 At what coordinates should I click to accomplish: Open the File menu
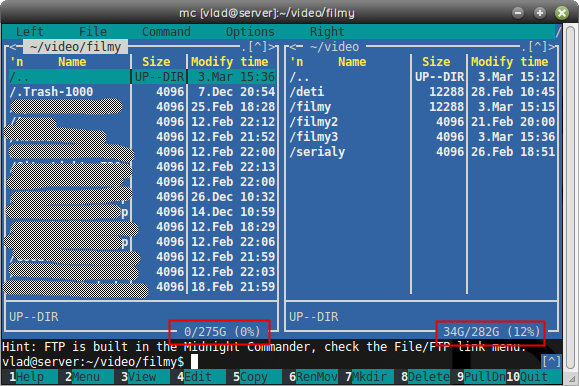coord(93,32)
